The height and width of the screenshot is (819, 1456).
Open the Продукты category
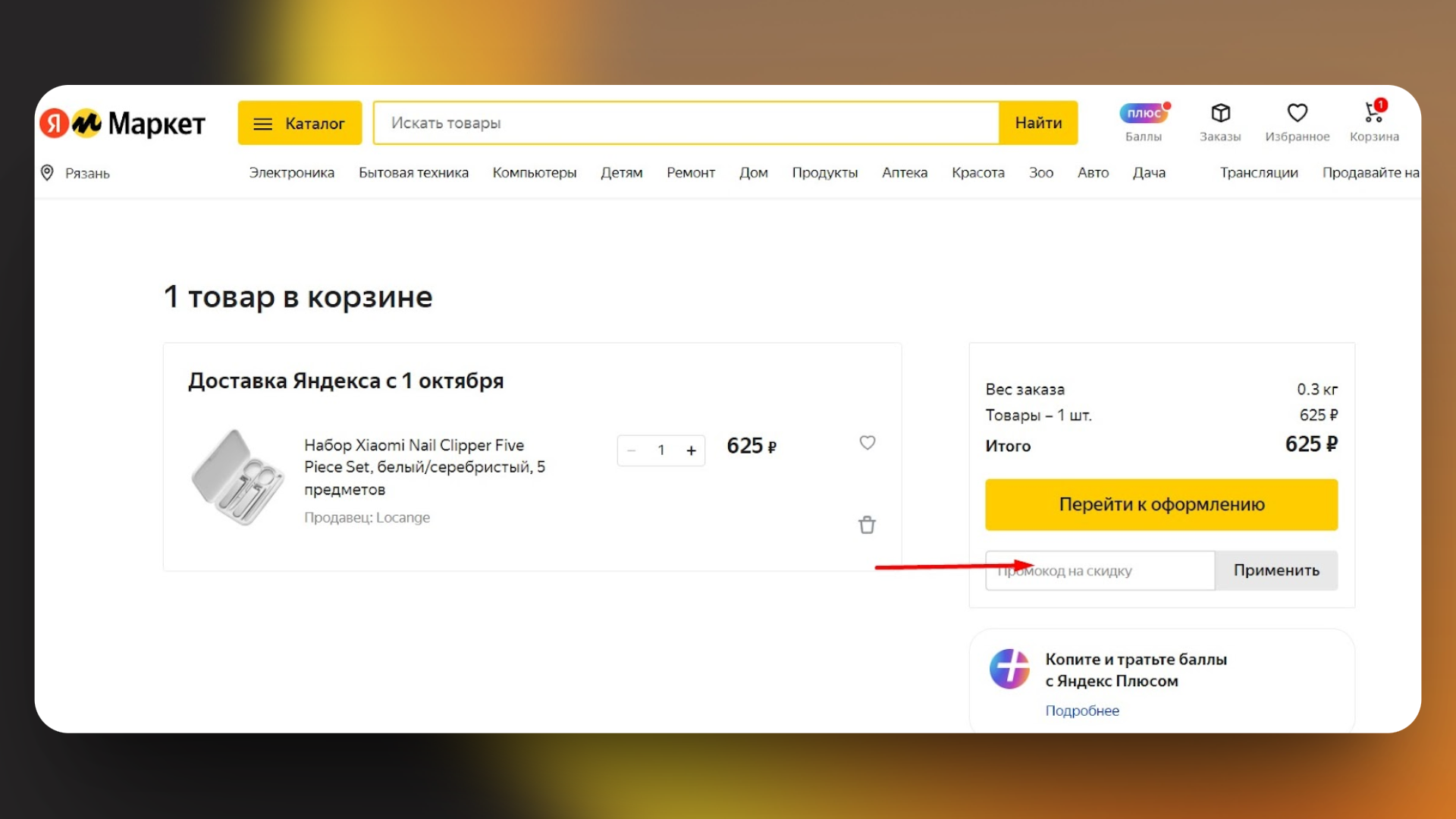(x=825, y=173)
